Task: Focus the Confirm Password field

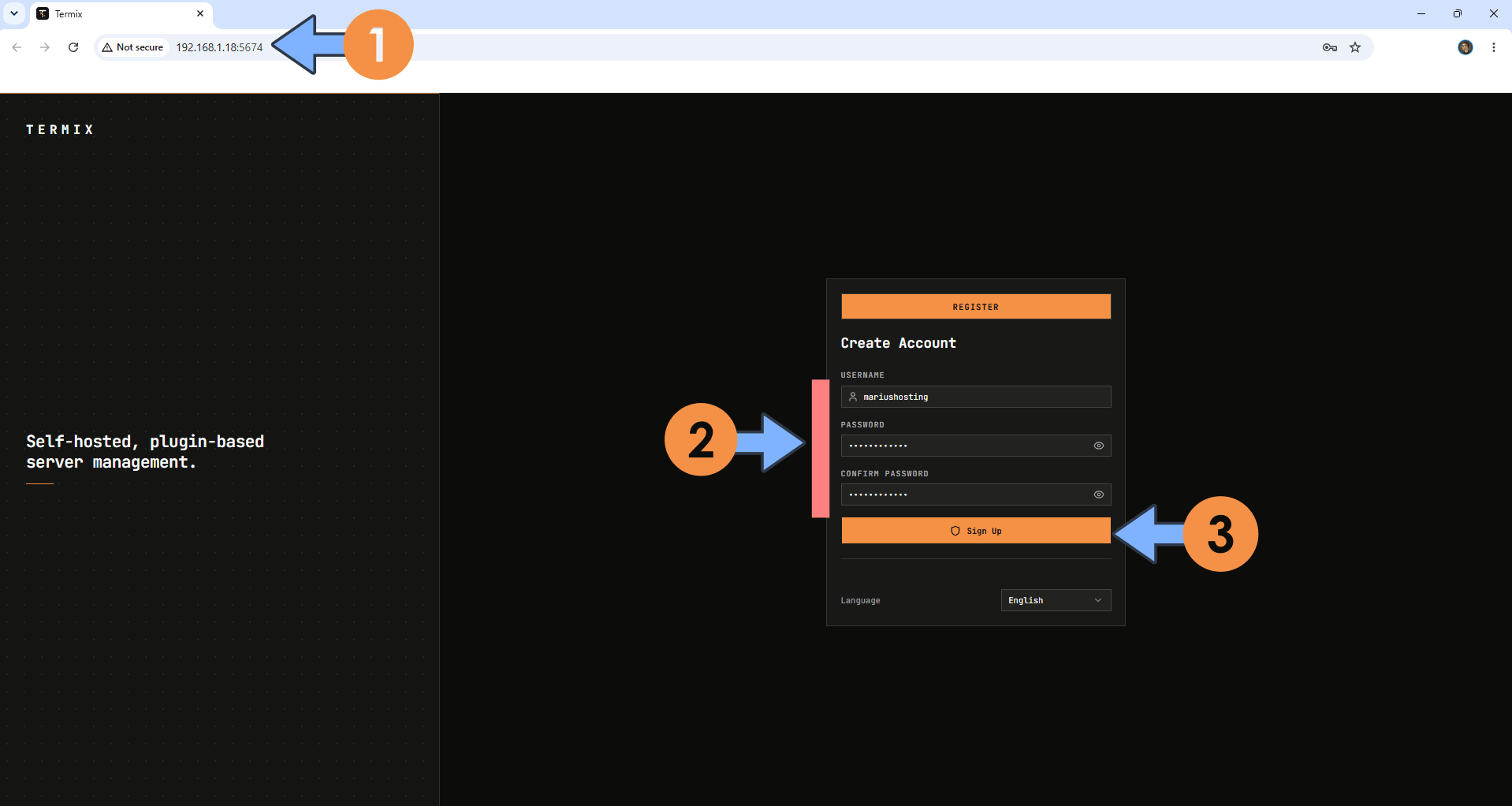Action: (976, 494)
